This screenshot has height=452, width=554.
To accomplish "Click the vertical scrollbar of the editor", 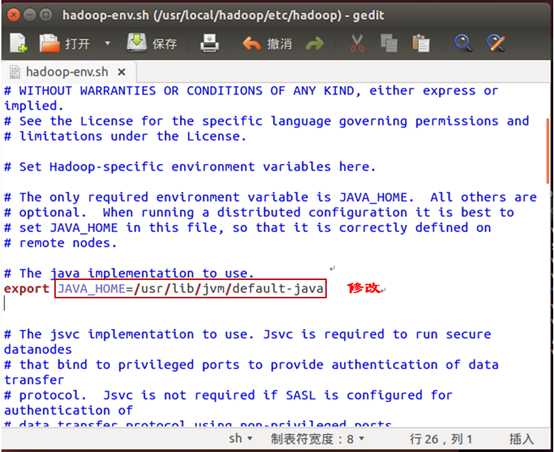I will pyautogui.click(x=548, y=151).
